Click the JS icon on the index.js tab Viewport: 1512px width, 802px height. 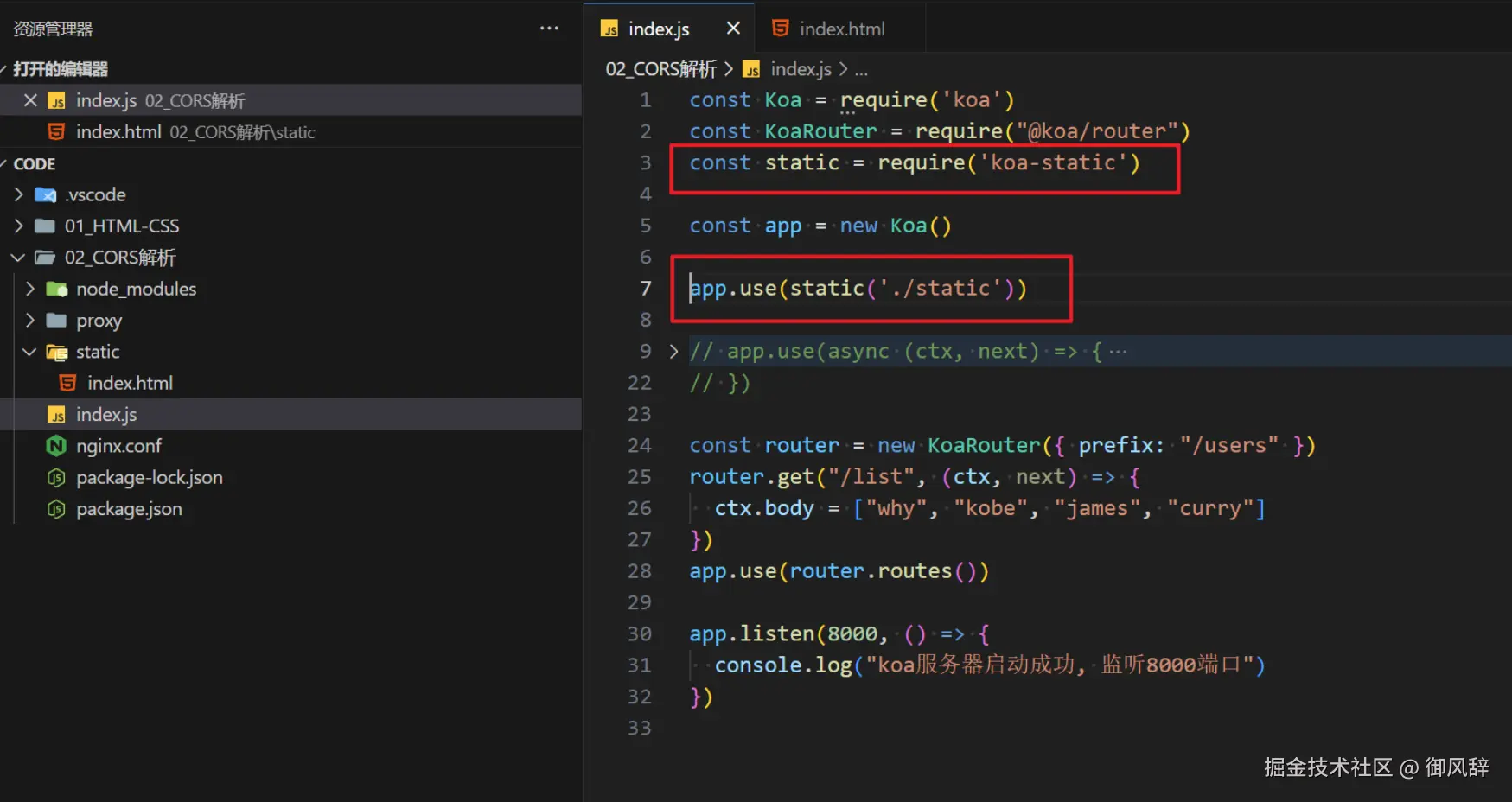pos(609,29)
